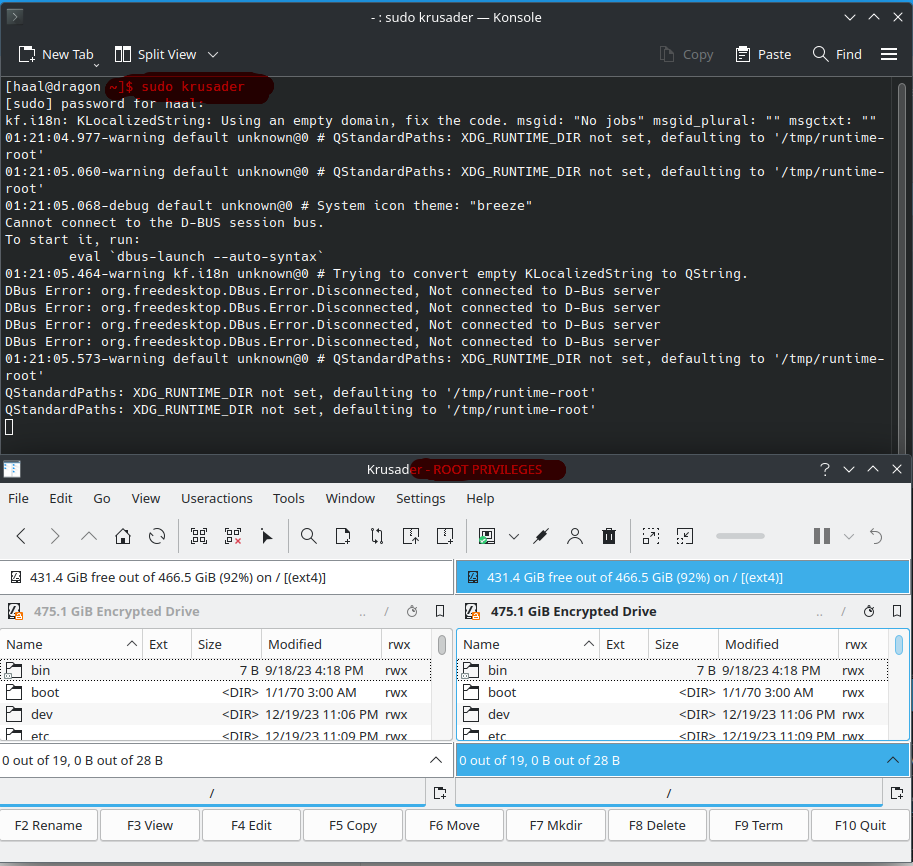913x866 pixels.
Task: Open the right panel media drive icon
Action: pos(472,611)
